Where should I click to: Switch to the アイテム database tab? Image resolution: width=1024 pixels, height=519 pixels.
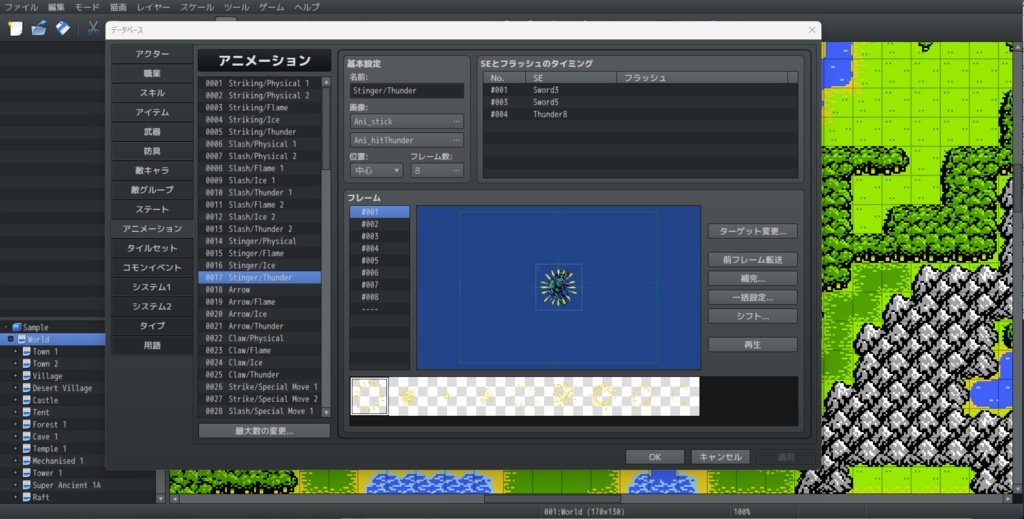tap(152, 112)
